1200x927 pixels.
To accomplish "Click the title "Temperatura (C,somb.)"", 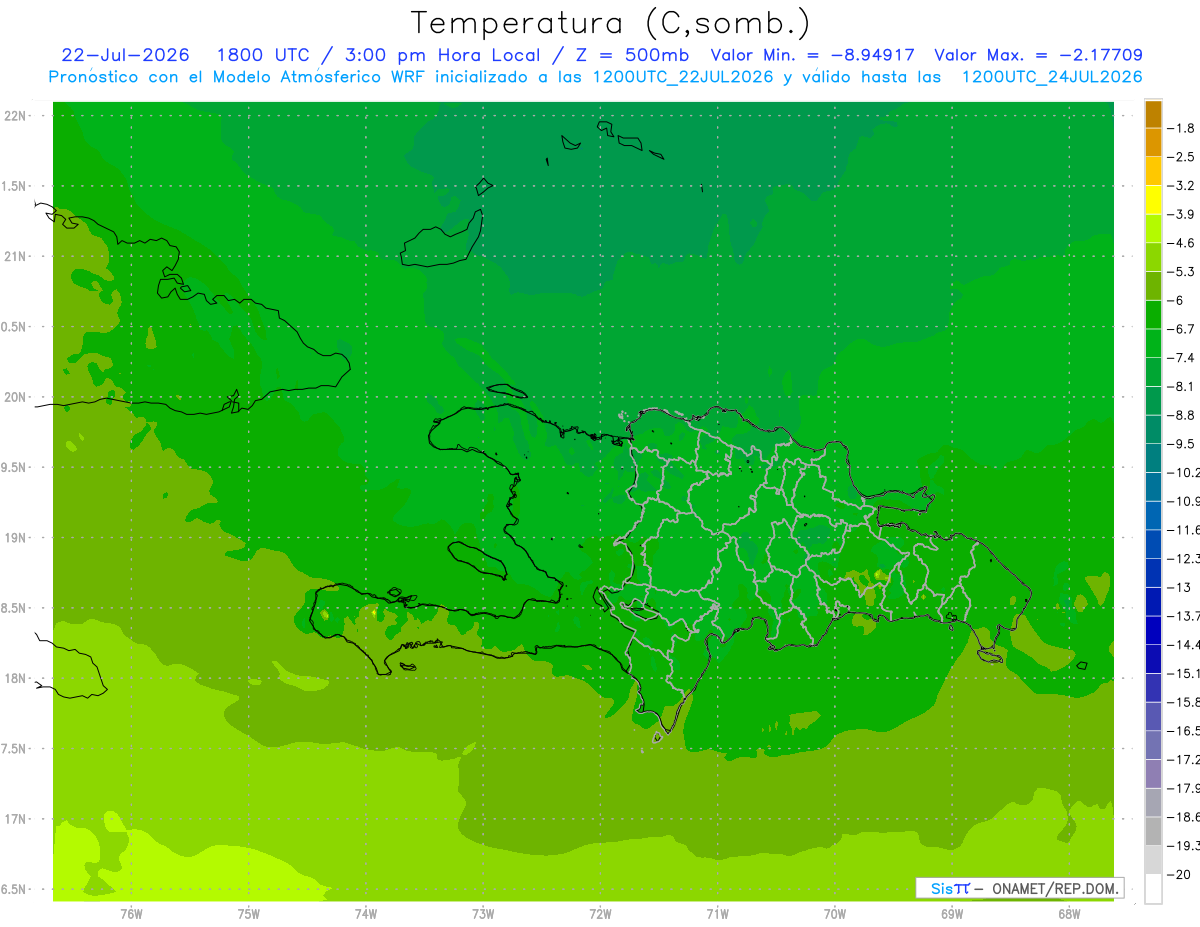I will (611, 23).
